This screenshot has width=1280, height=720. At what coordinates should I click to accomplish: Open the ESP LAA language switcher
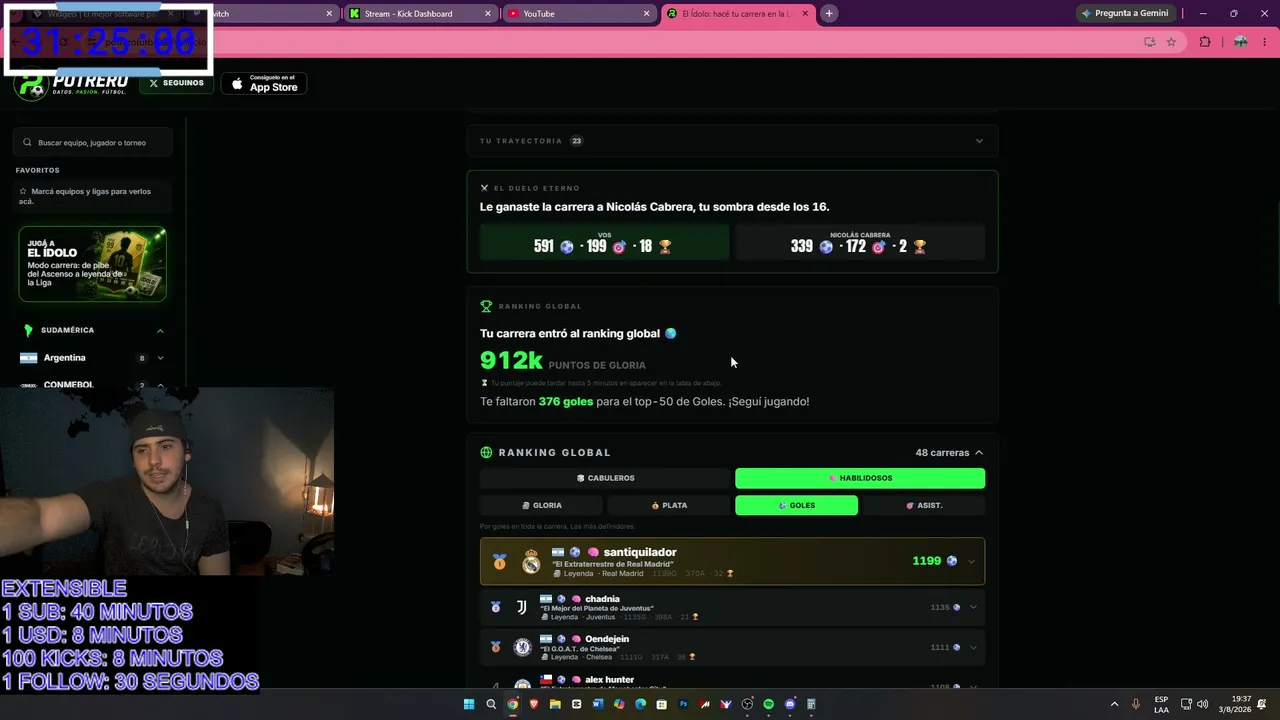1161,704
